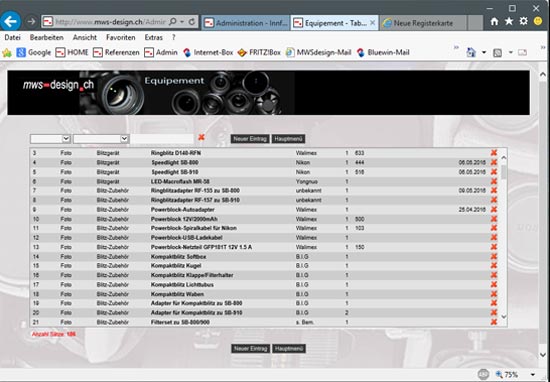Open browser settings gear icon

point(523,21)
